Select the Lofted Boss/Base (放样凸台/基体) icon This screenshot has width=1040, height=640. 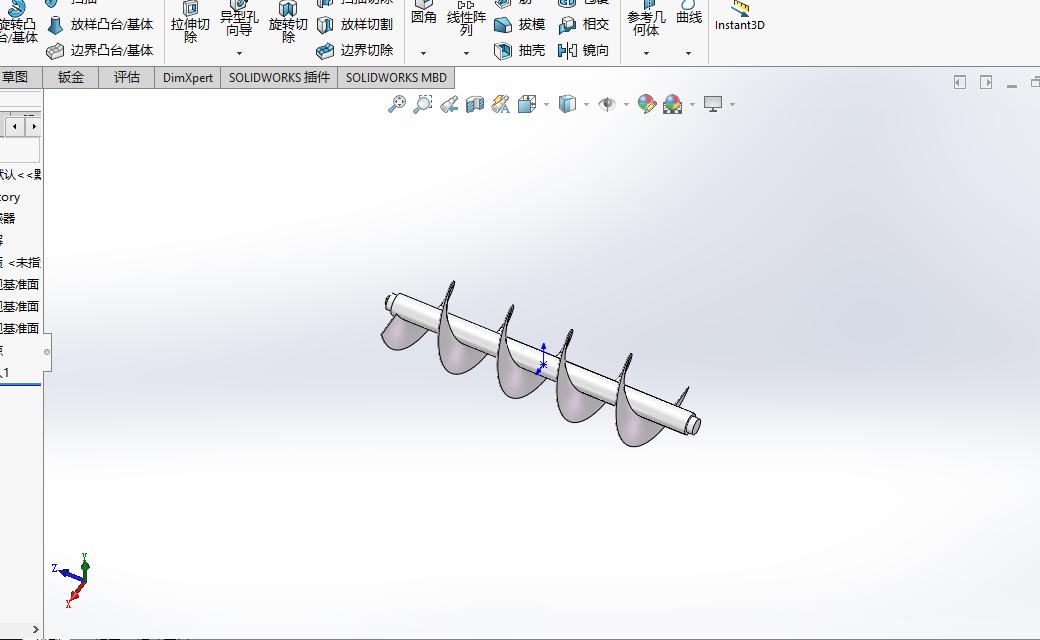coord(56,25)
